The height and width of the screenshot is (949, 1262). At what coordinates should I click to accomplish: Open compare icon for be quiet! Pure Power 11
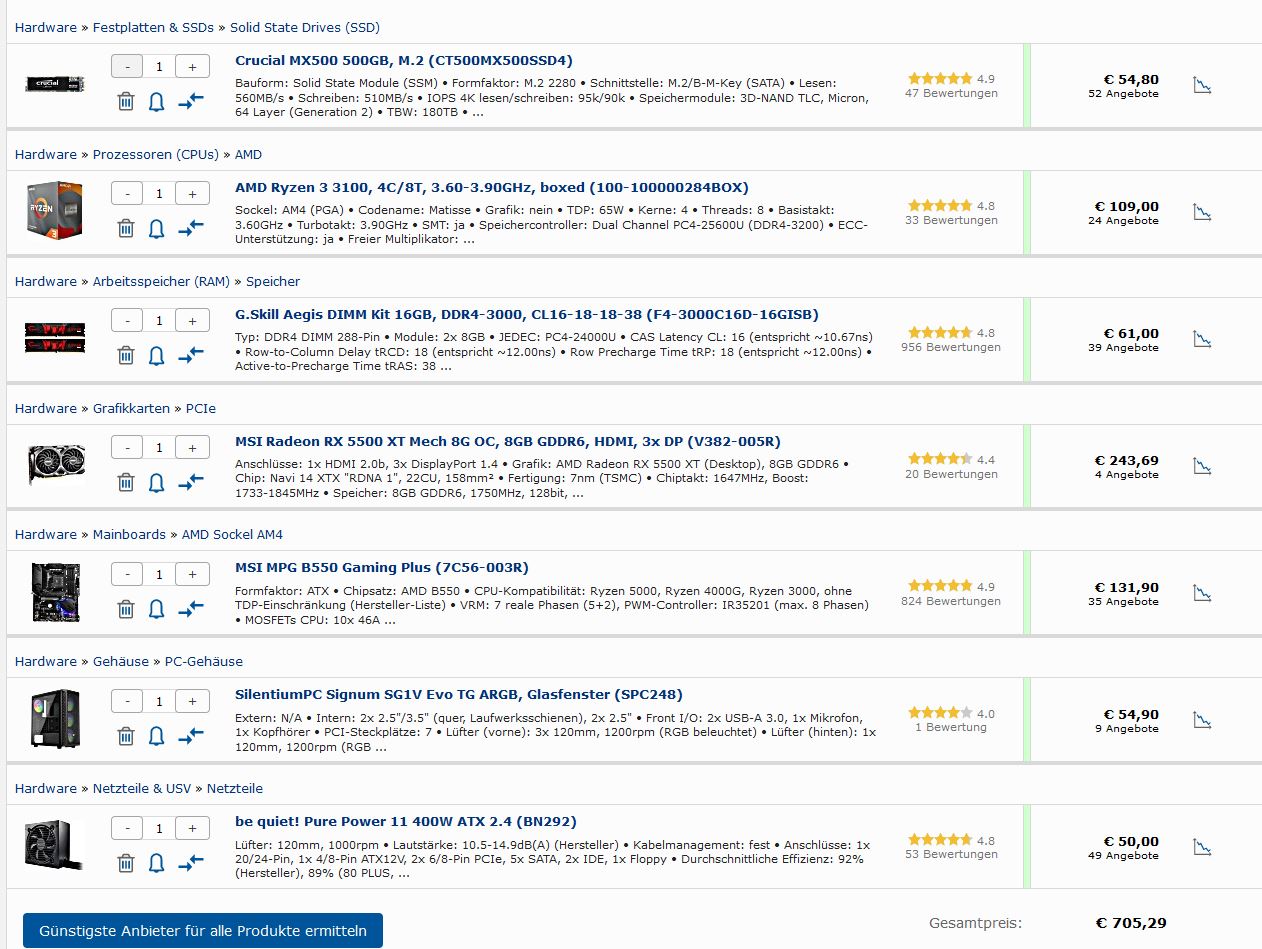point(190,863)
